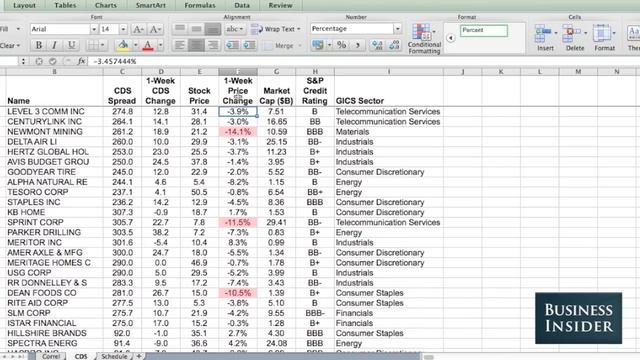The image size is (640, 360).
Task: Toggle italic formatting
Action: click(54, 45)
